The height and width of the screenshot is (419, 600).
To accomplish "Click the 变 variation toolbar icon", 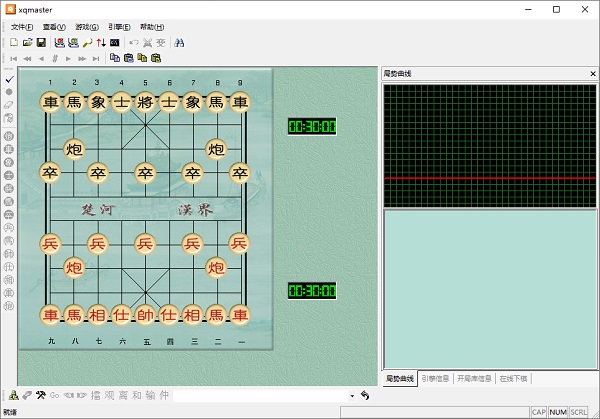I will point(161,42).
